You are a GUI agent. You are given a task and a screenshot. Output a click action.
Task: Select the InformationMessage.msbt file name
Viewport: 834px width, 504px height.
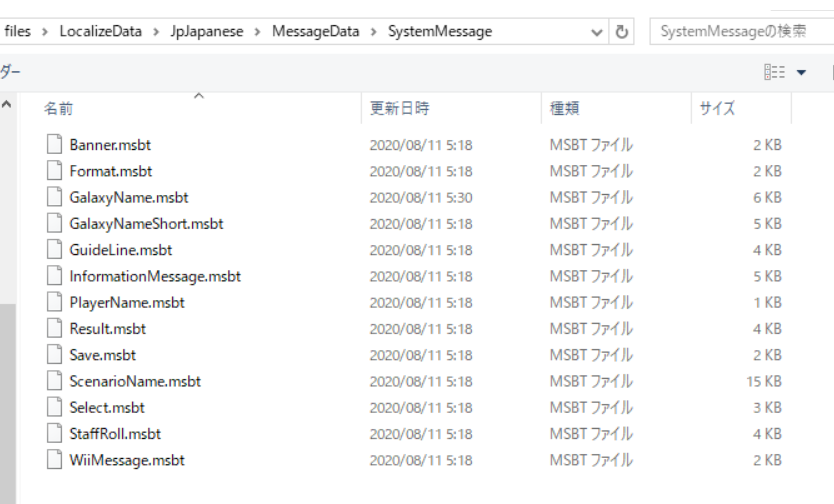coord(155,276)
